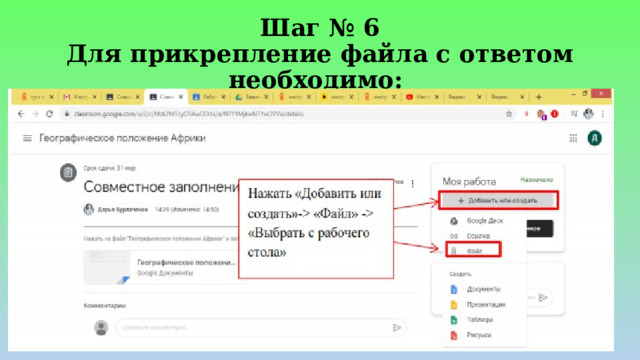Choose 'Google Диск' from the add menu
Screen dimensions: 640x360
click(x=484, y=221)
